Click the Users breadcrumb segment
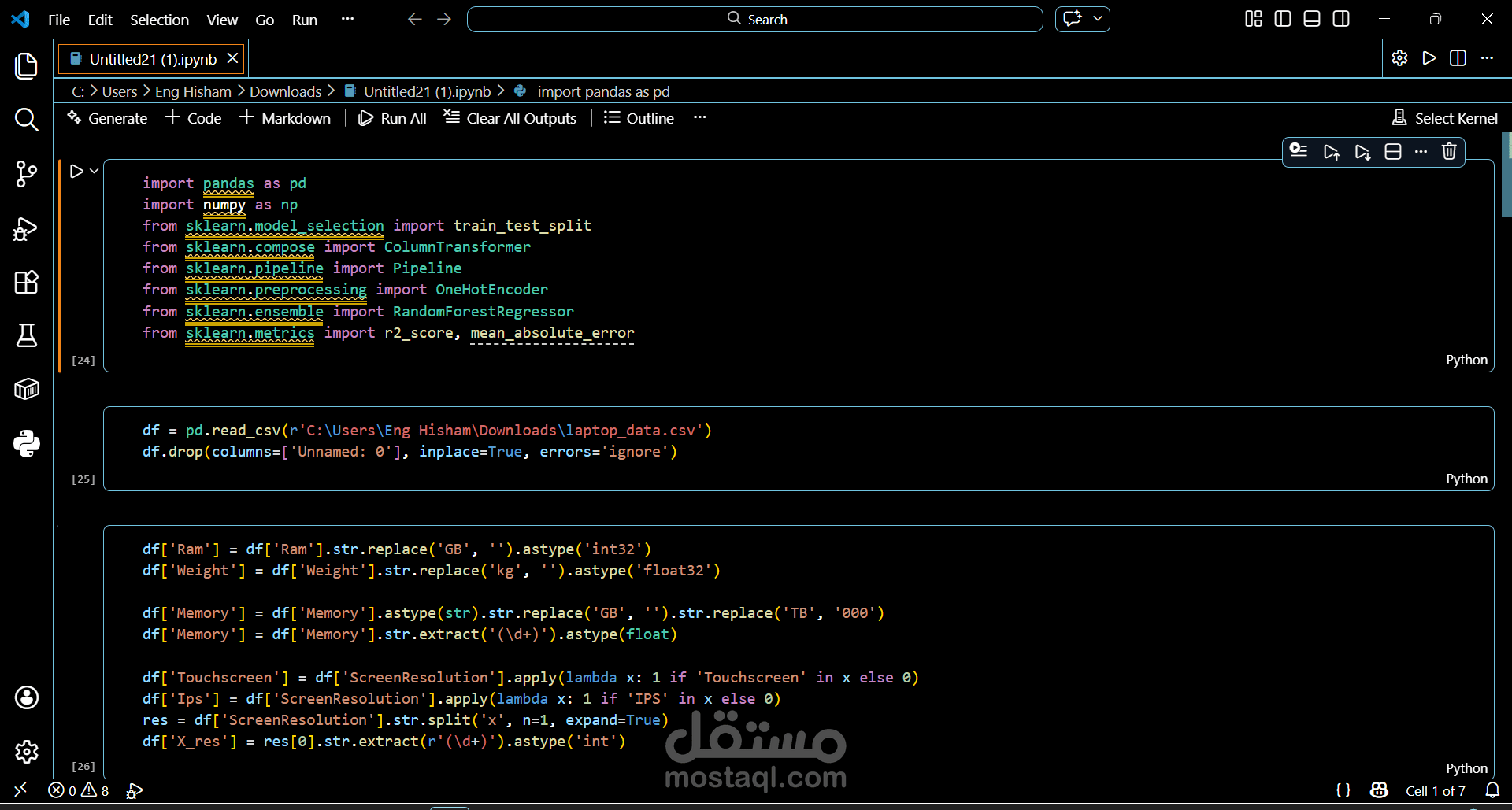The image size is (1512, 810). click(x=120, y=92)
